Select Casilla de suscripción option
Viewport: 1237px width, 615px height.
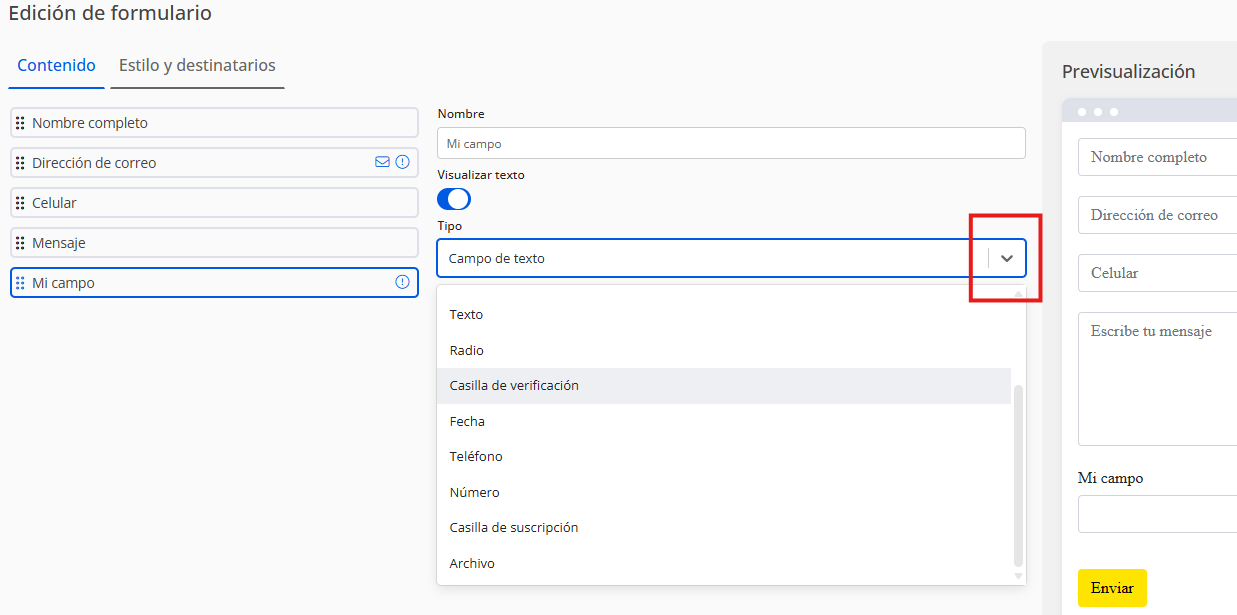coord(514,528)
